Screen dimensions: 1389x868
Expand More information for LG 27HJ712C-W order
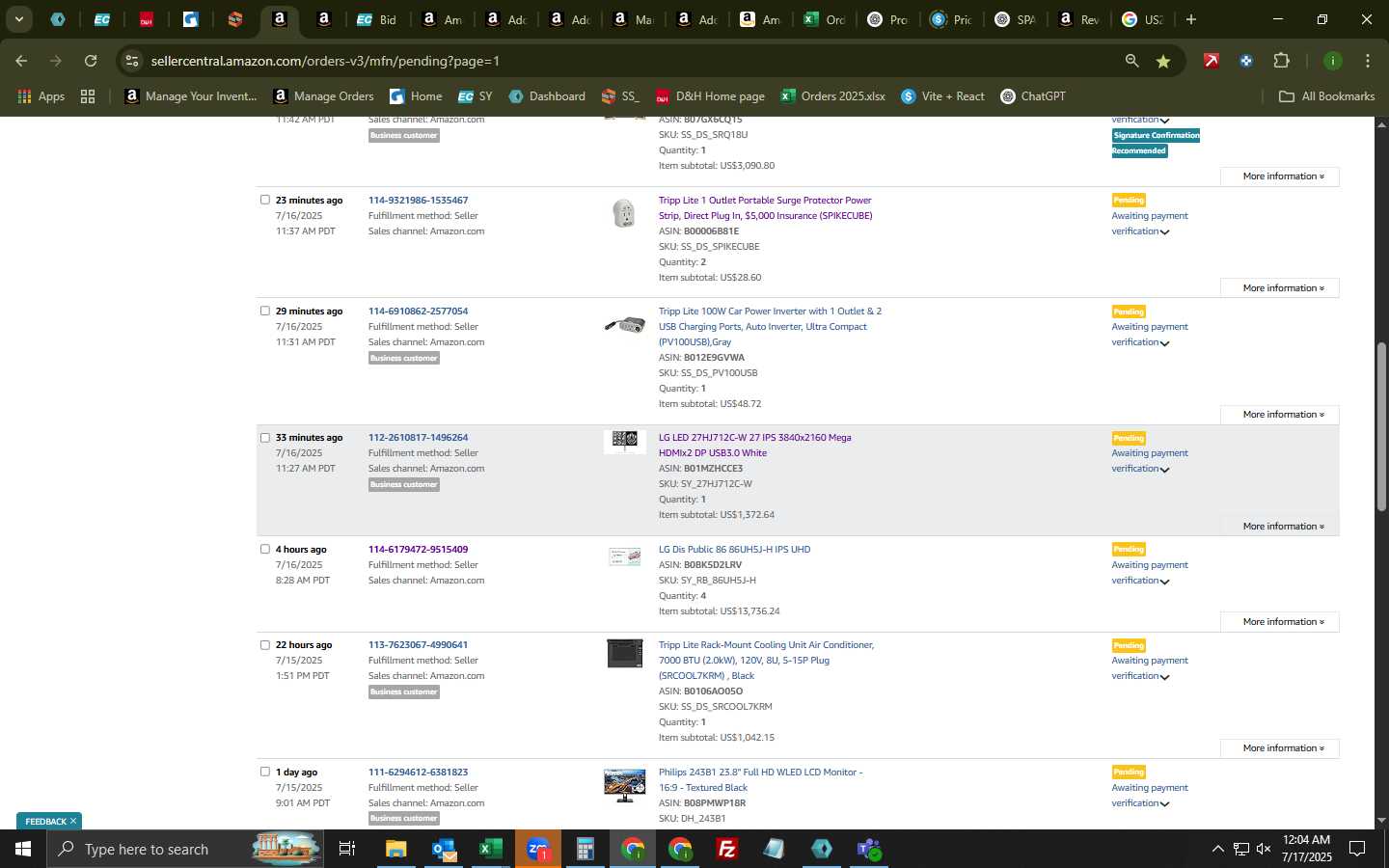(x=1279, y=526)
